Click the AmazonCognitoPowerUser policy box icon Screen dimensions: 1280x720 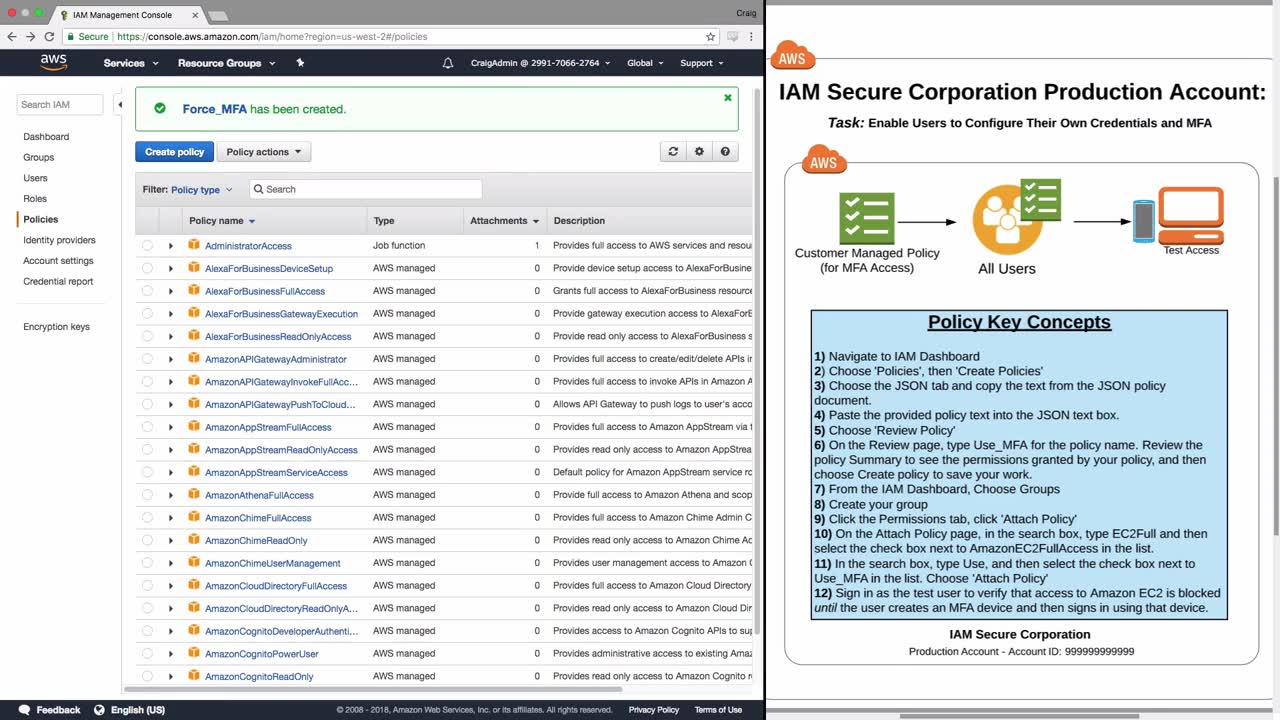pos(194,653)
